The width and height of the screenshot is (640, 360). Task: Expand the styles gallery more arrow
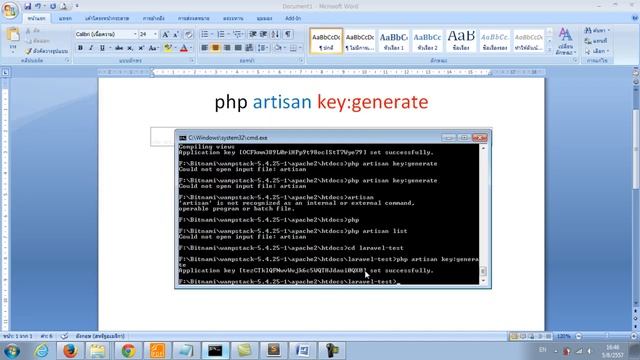549,50
